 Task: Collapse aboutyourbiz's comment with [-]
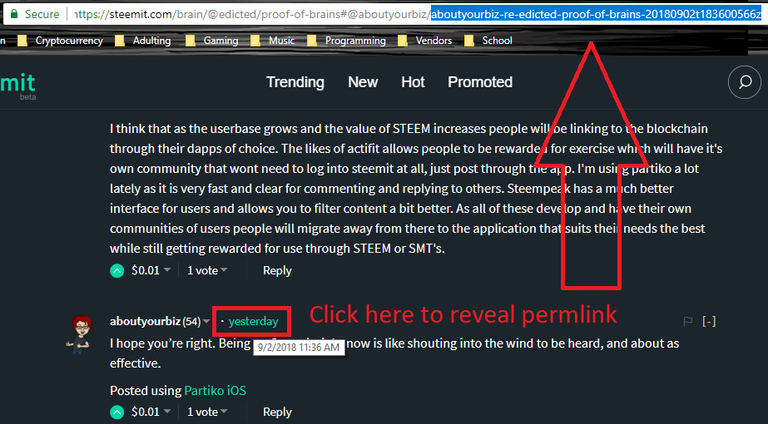click(x=709, y=321)
